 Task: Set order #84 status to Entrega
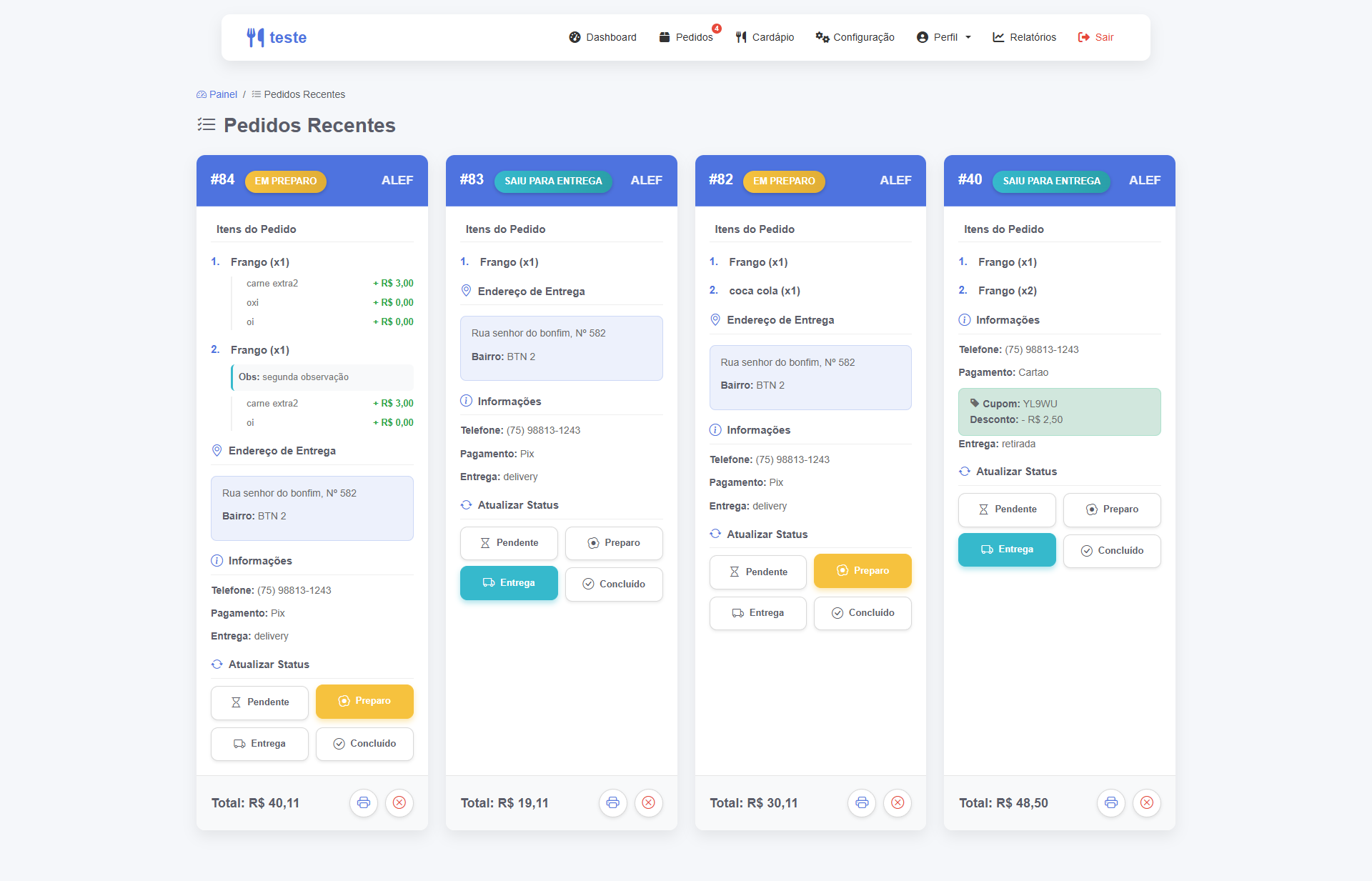[259, 744]
